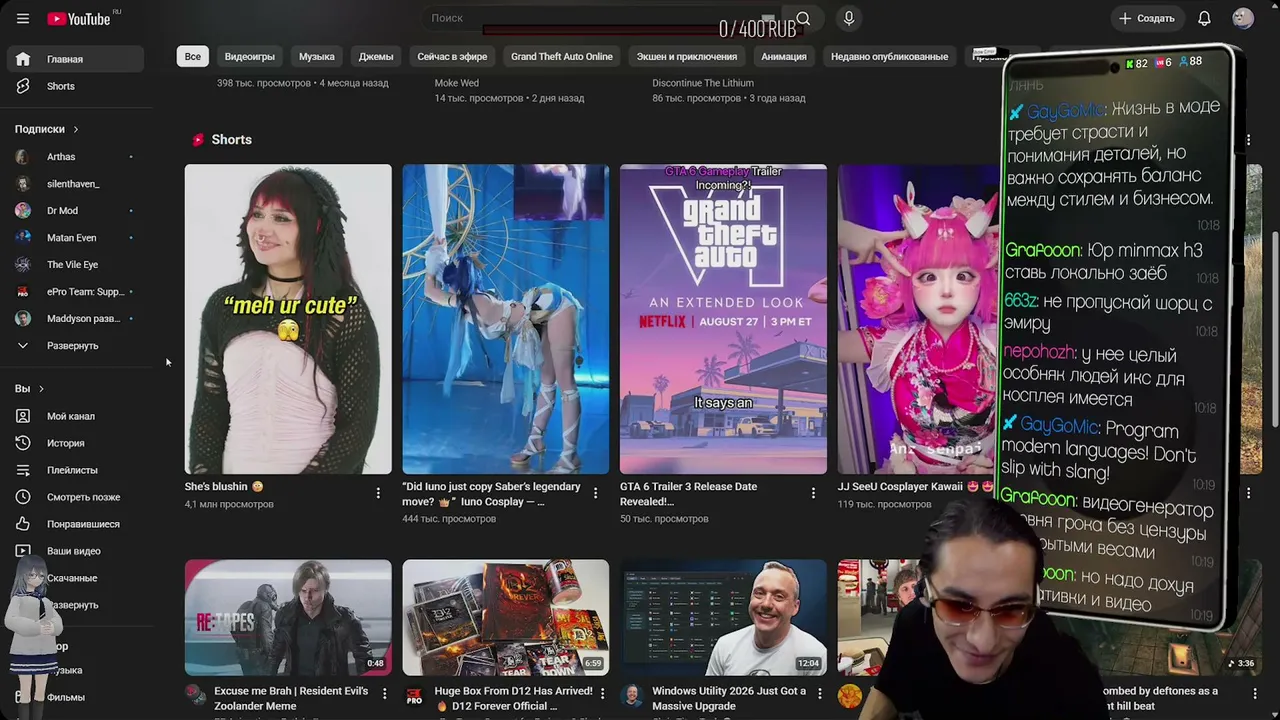1280x720 pixels.
Task: Play the JJ SeeU Cosplayer Kawaii short
Action: coord(920,319)
